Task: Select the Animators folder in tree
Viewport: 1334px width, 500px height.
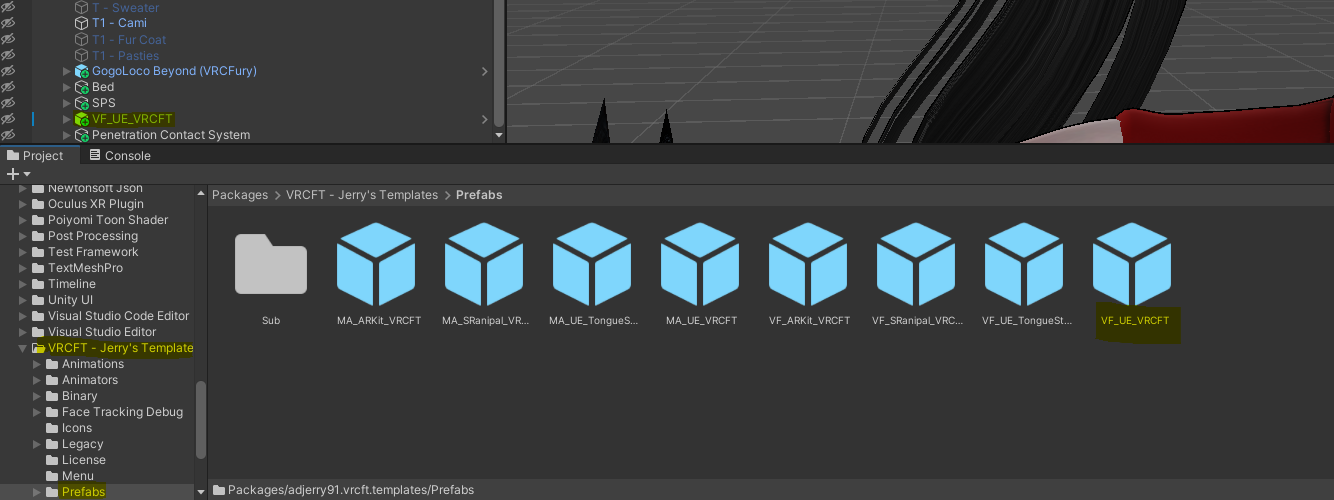Action: 90,380
